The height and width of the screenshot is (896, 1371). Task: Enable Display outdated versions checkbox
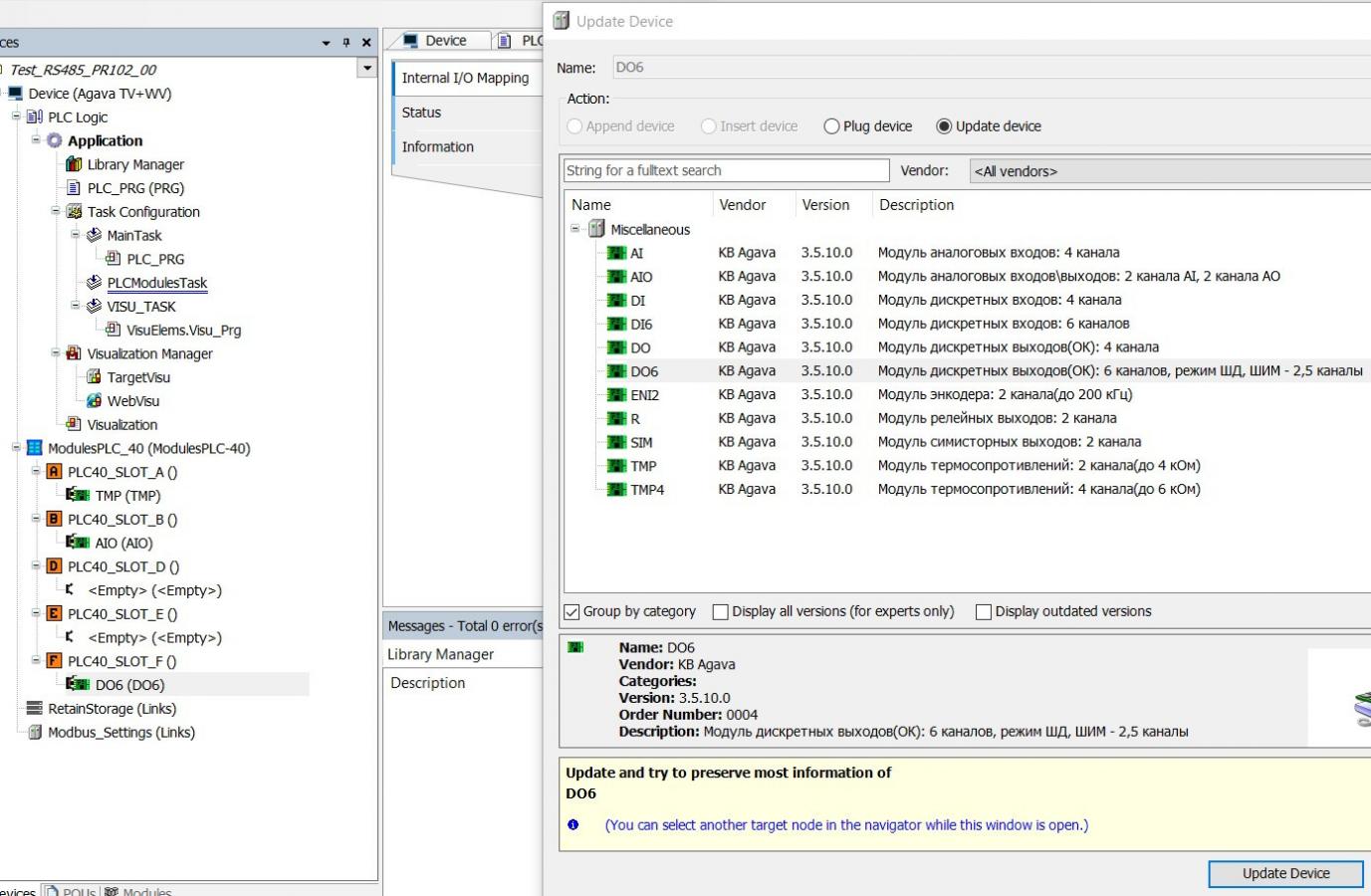pyautogui.click(x=984, y=612)
